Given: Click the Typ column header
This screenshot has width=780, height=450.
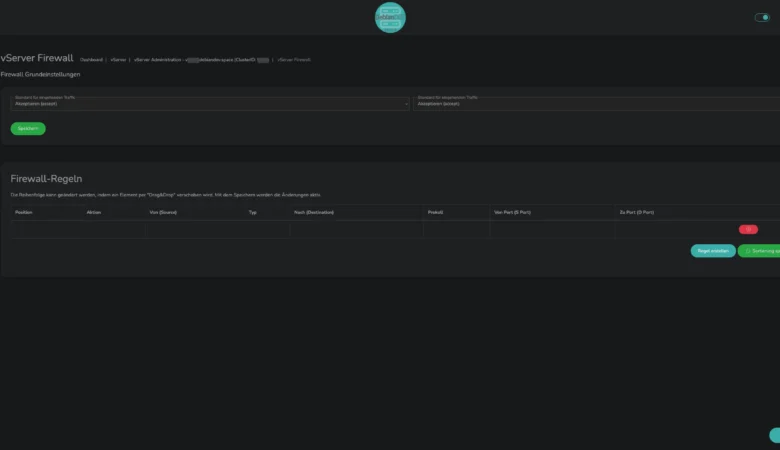Looking at the screenshot, I should (253, 212).
